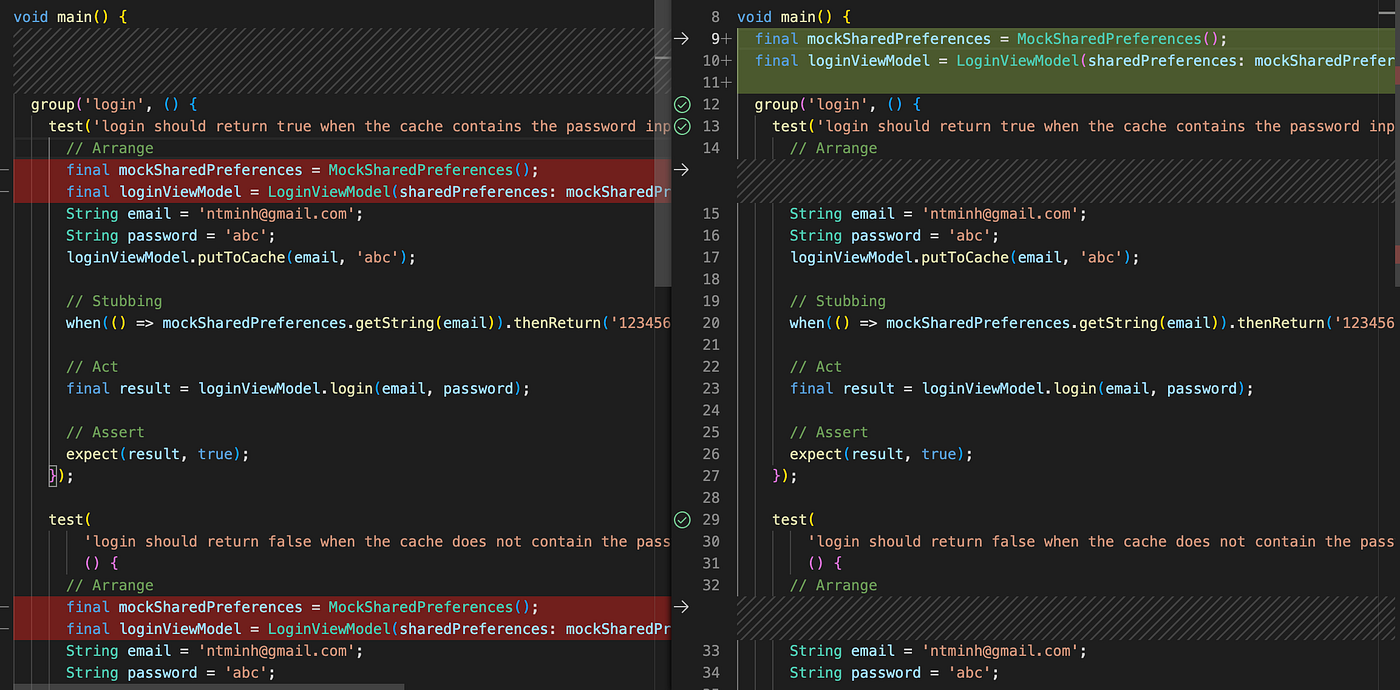Click the green check circle beside line 29
This screenshot has width=1400, height=690.
pos(682,520)
